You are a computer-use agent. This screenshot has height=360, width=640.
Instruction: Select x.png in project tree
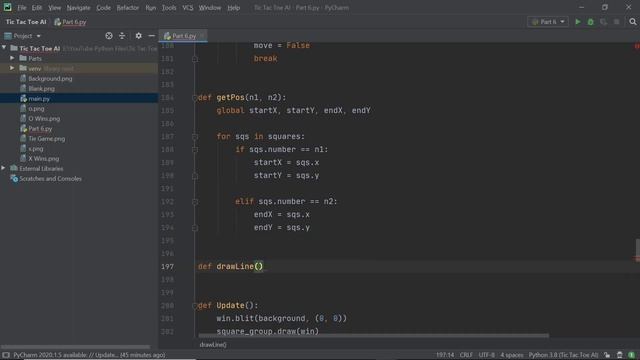click(x=36, y=149)
